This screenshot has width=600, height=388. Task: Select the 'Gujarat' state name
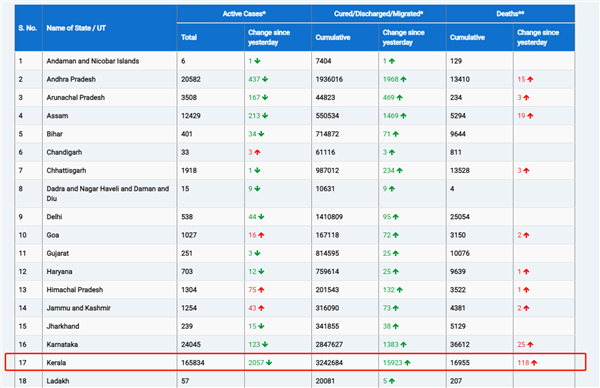tap(58, 253)
